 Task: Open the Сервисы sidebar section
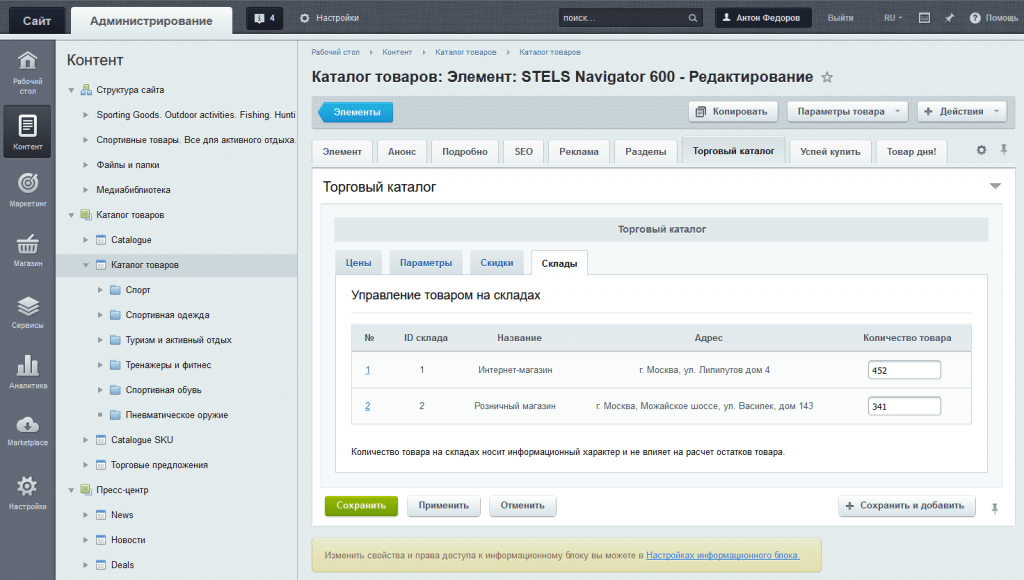(x=27, y=312)
